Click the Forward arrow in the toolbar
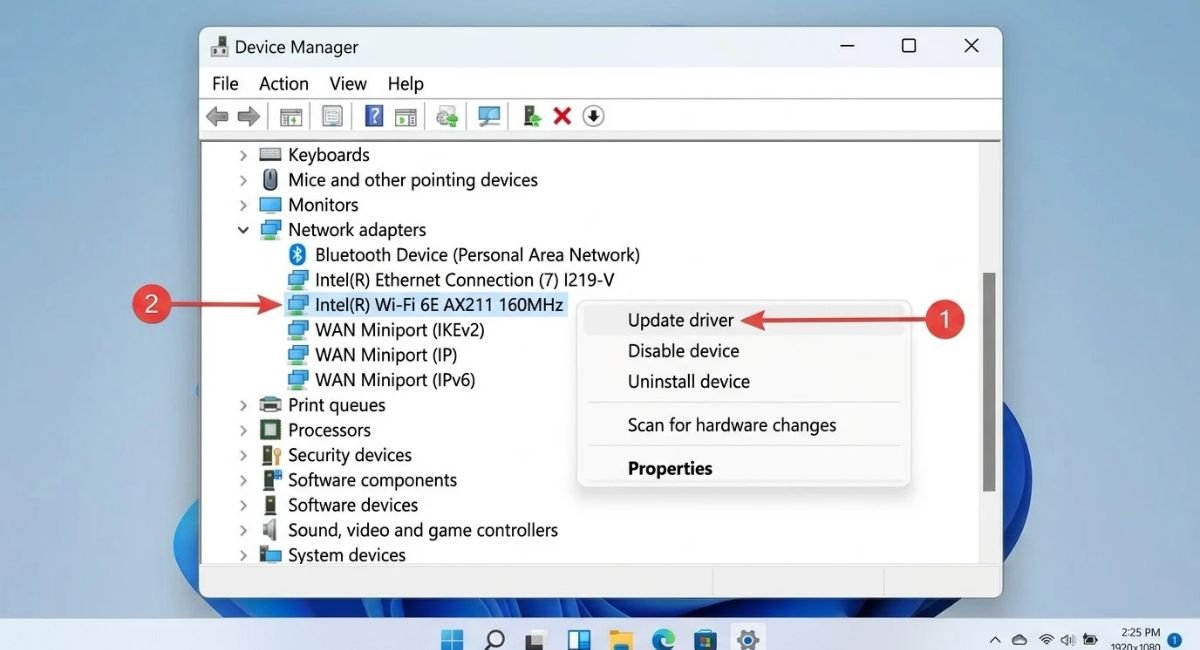Image resolution: width=1200 pixels, height=650 pixels. (249, 117)
